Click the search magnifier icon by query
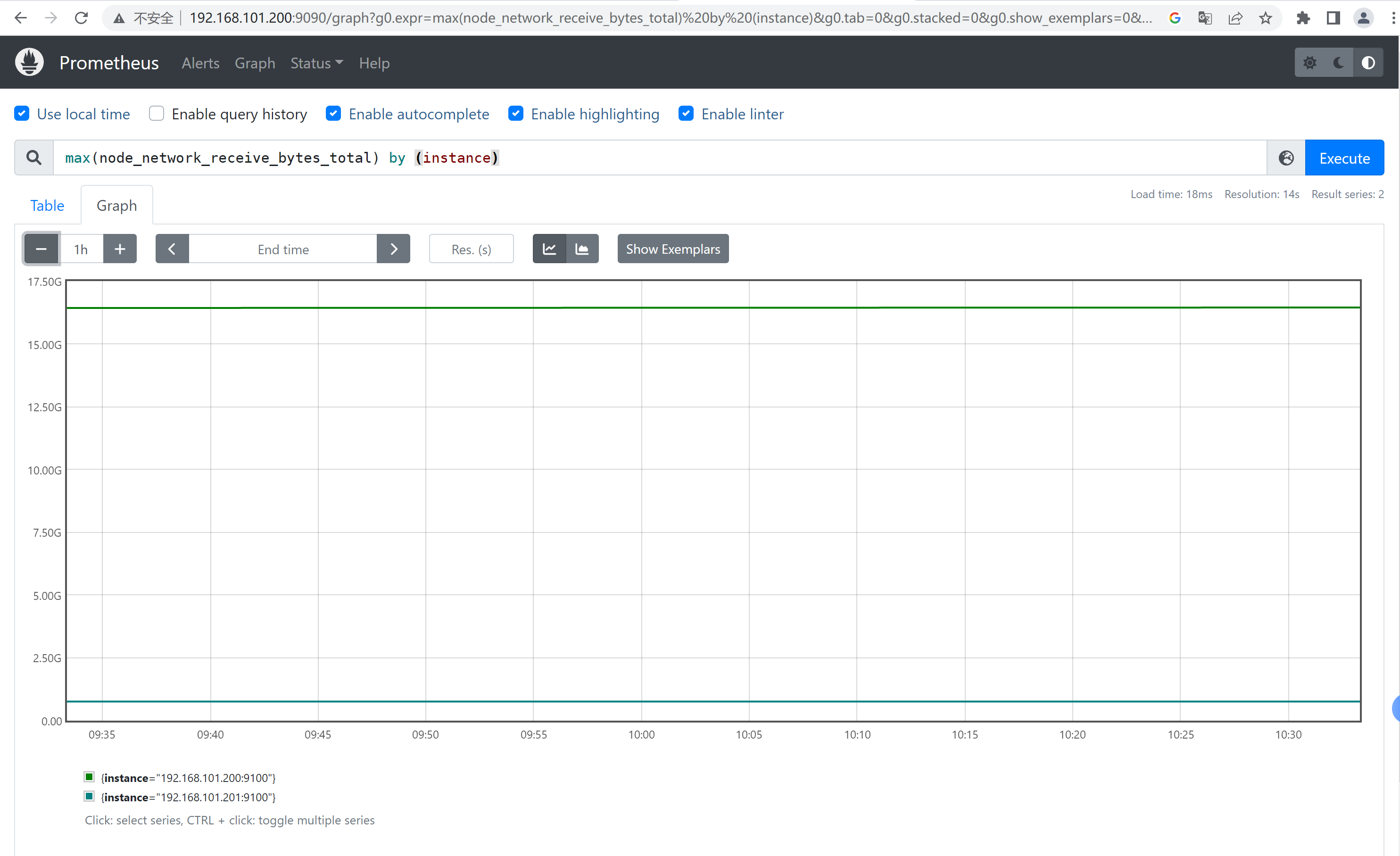Image resolution: width=1400 pixels, height=856 pixels. tap(34, 158)
